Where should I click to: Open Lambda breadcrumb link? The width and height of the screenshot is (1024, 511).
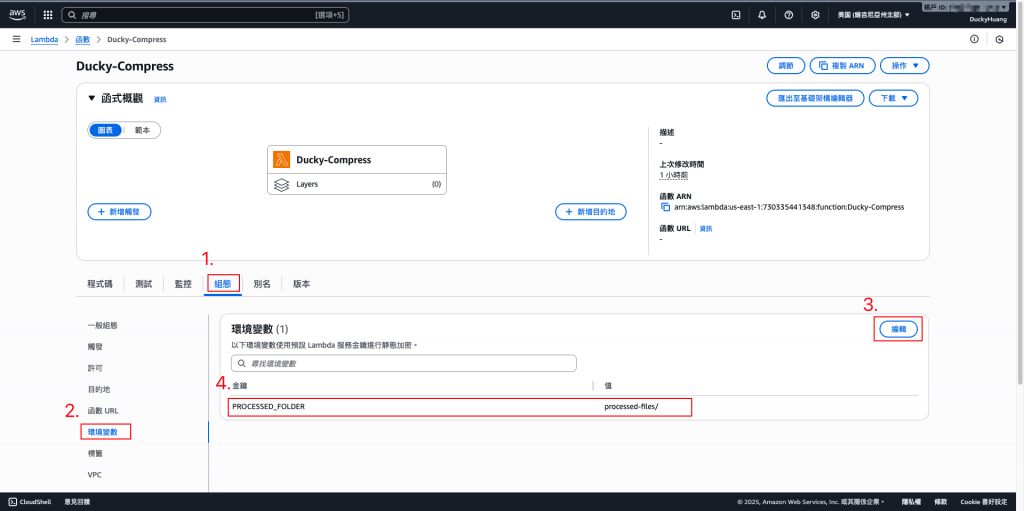pyautogui.click(x=44, y=39)
